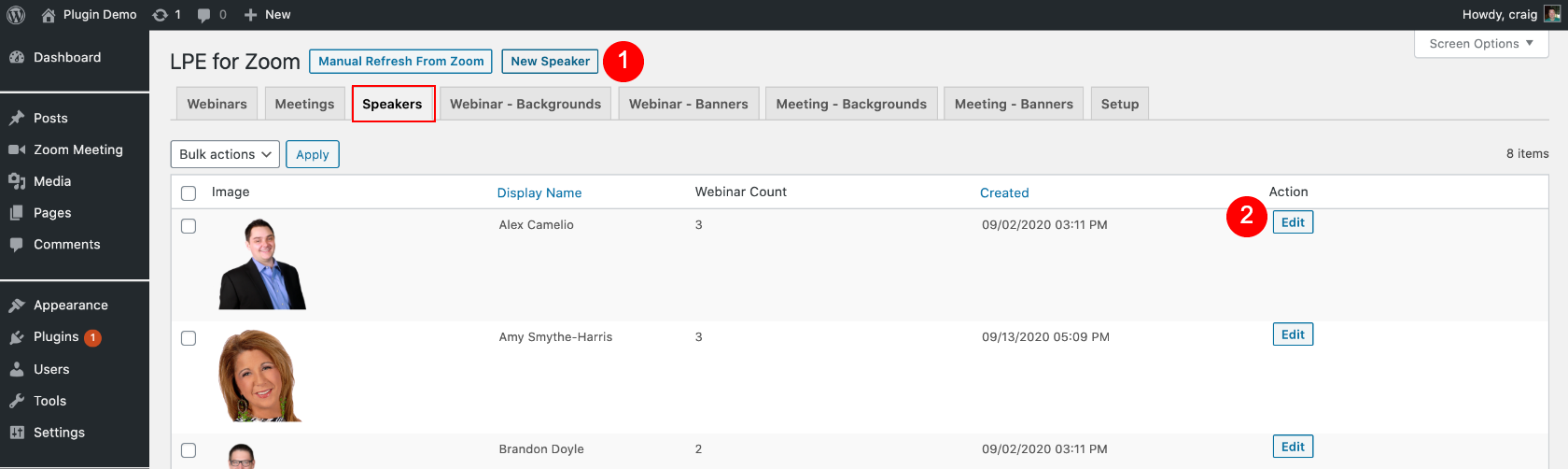
Task: Check the Alex Camelio row checkbox
Action: [189, 226]
